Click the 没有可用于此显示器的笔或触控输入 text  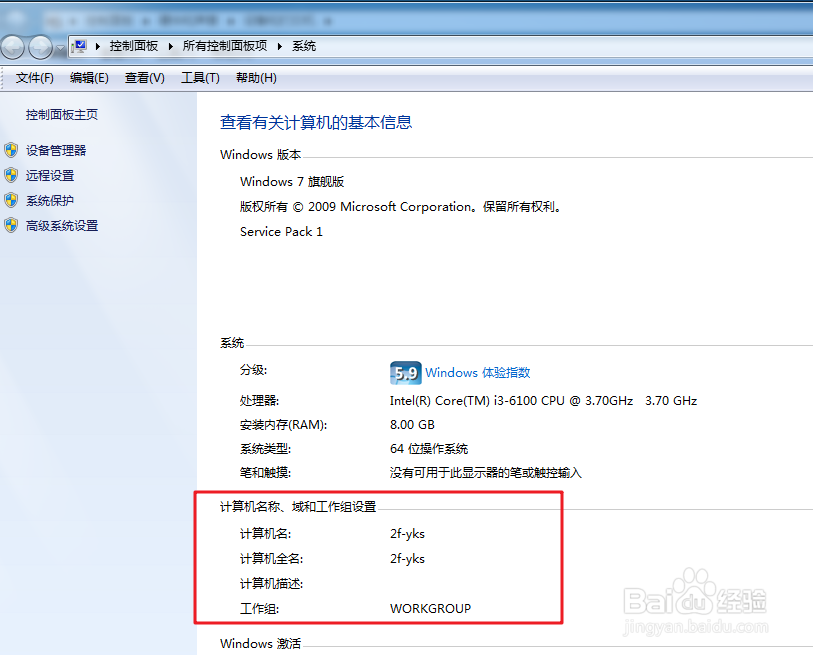[485, 472]
